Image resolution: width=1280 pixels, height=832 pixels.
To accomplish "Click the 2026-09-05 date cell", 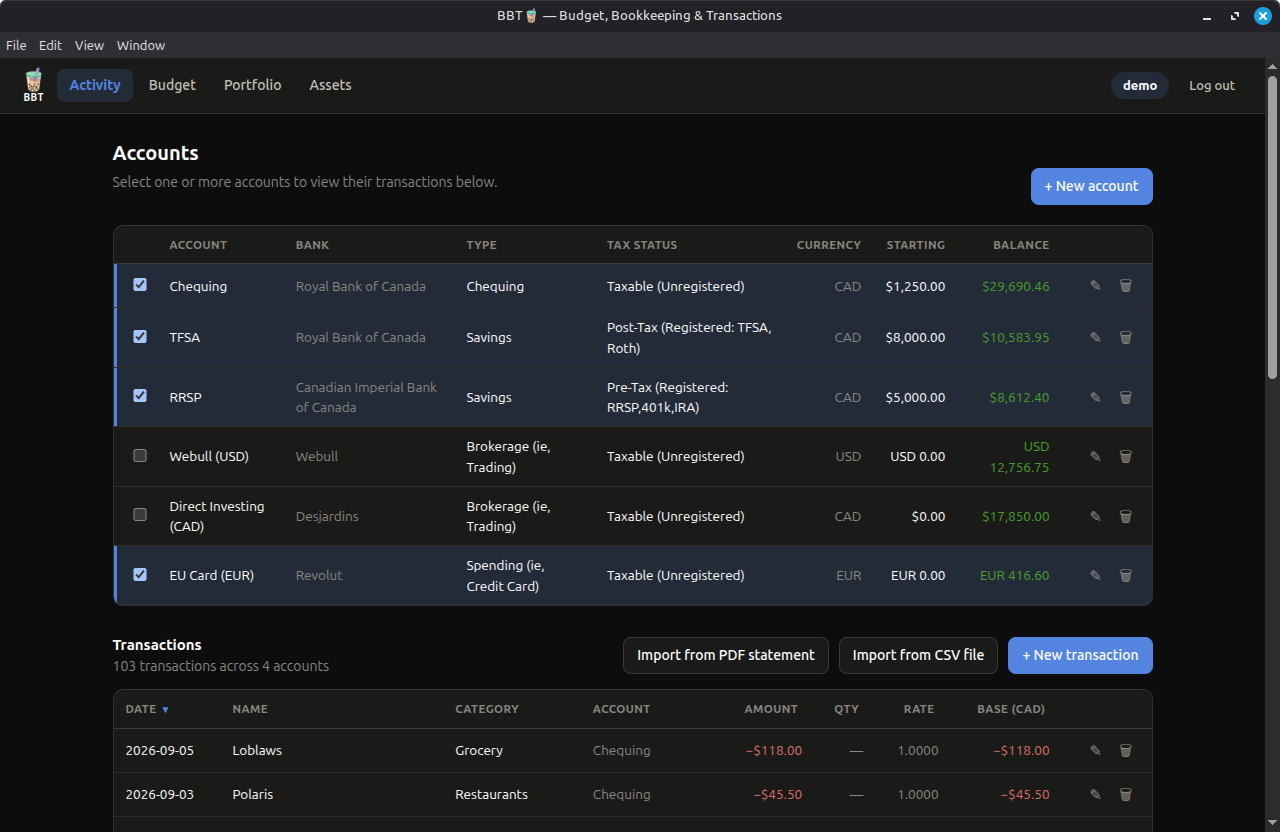I will (160, 751).
